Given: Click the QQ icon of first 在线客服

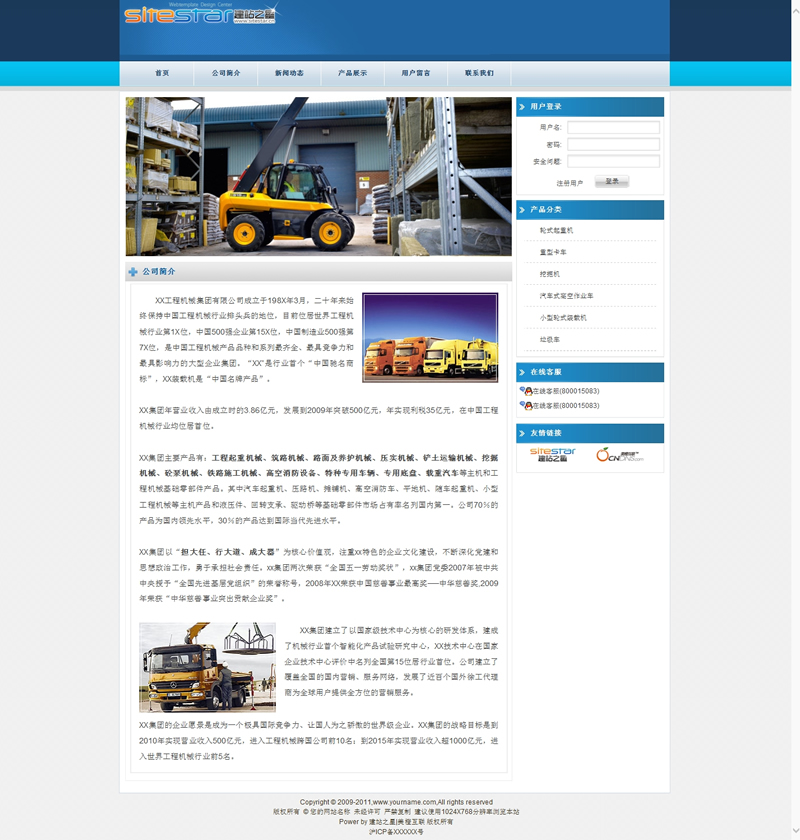Looking at the screenshot, I should [x=526, y=391].
